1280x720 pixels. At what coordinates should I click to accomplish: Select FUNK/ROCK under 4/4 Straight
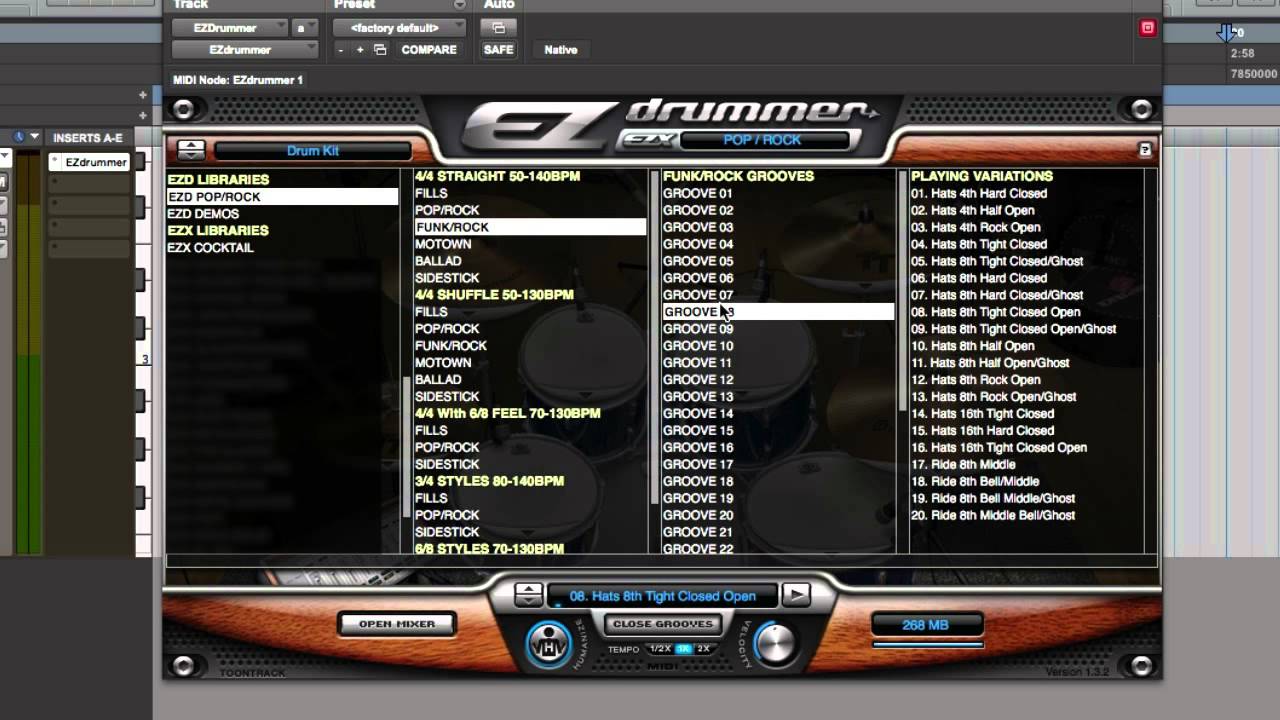[x=530, y=227]
